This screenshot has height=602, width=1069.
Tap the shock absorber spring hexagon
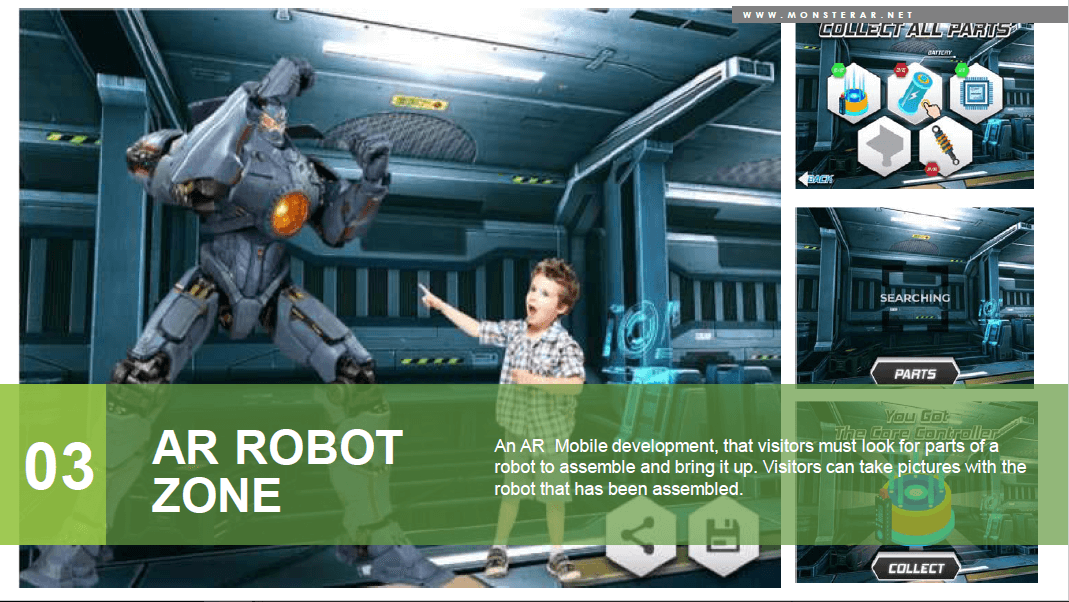945,146
